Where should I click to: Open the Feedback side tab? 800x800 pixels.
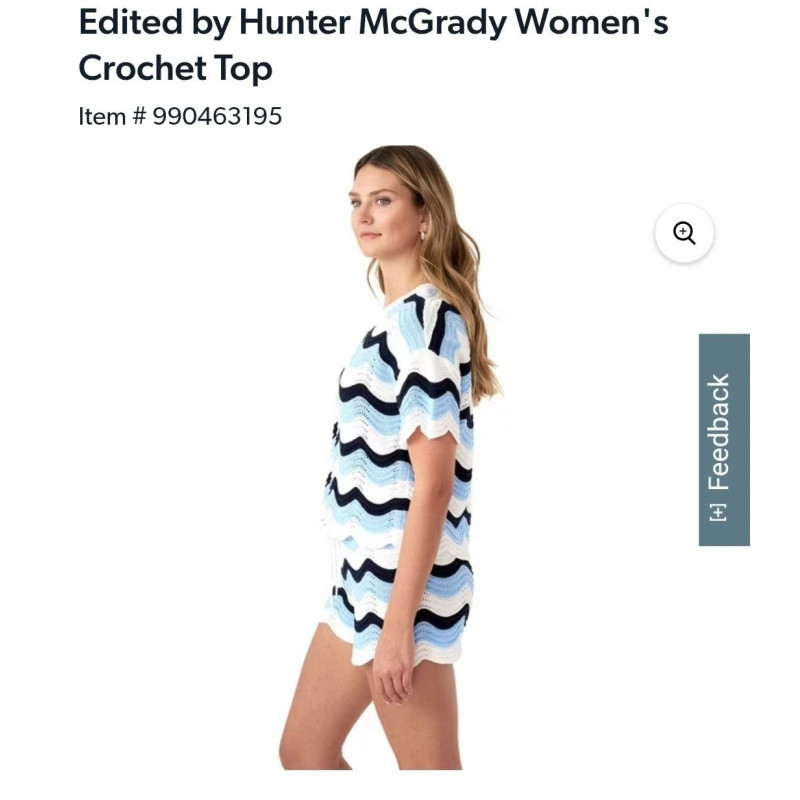724,440
